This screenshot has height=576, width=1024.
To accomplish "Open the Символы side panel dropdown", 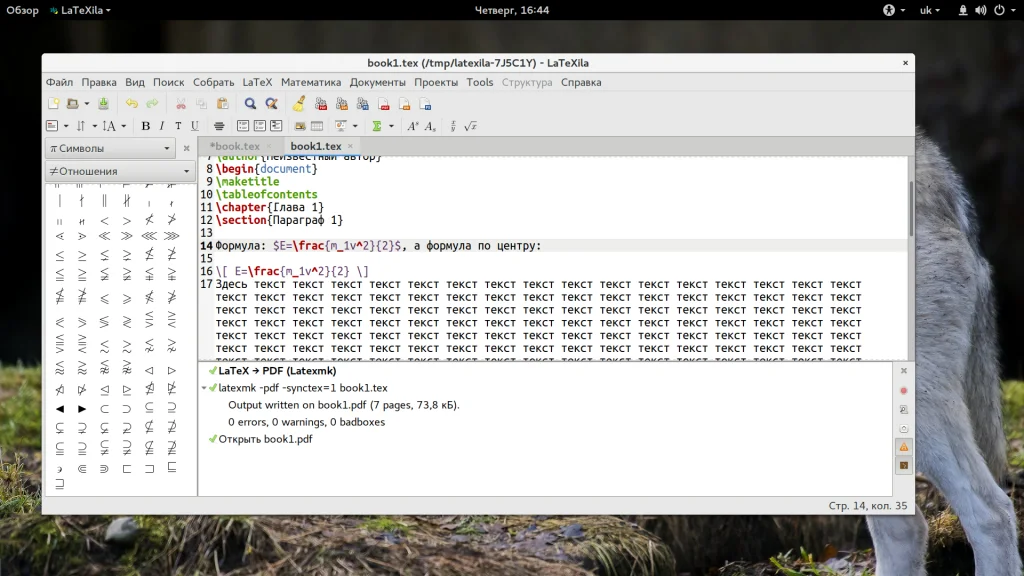I will point(110,148).
